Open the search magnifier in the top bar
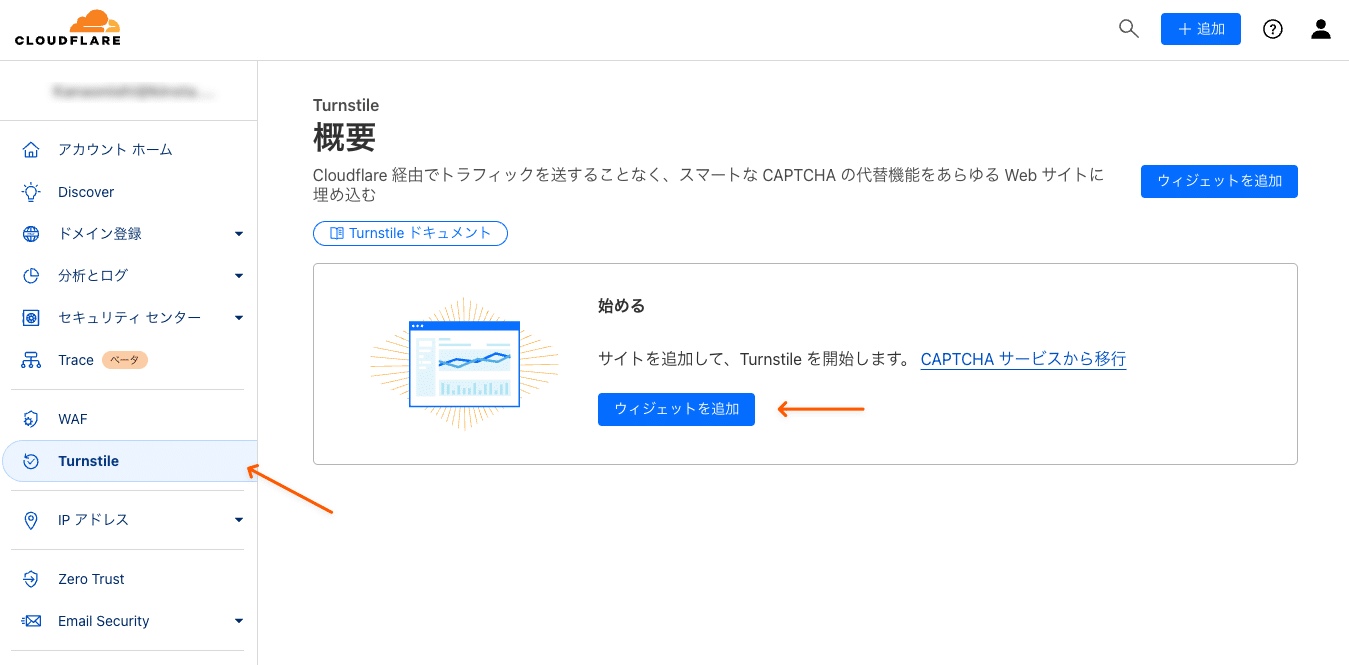Viewport: 1349px width, 665px height. (1128, 29)
